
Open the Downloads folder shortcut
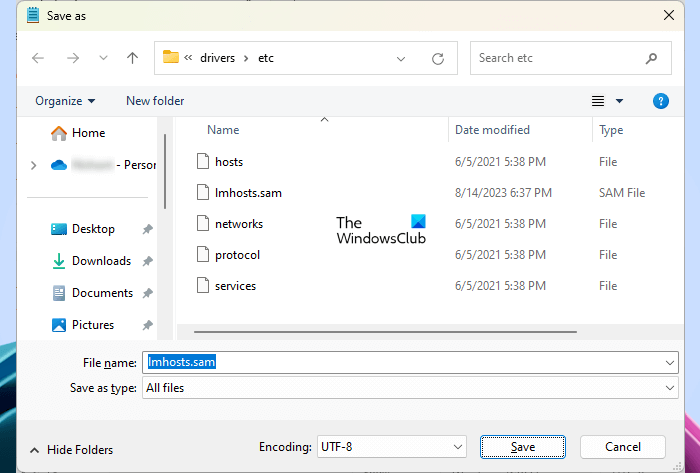pos(101,261)
